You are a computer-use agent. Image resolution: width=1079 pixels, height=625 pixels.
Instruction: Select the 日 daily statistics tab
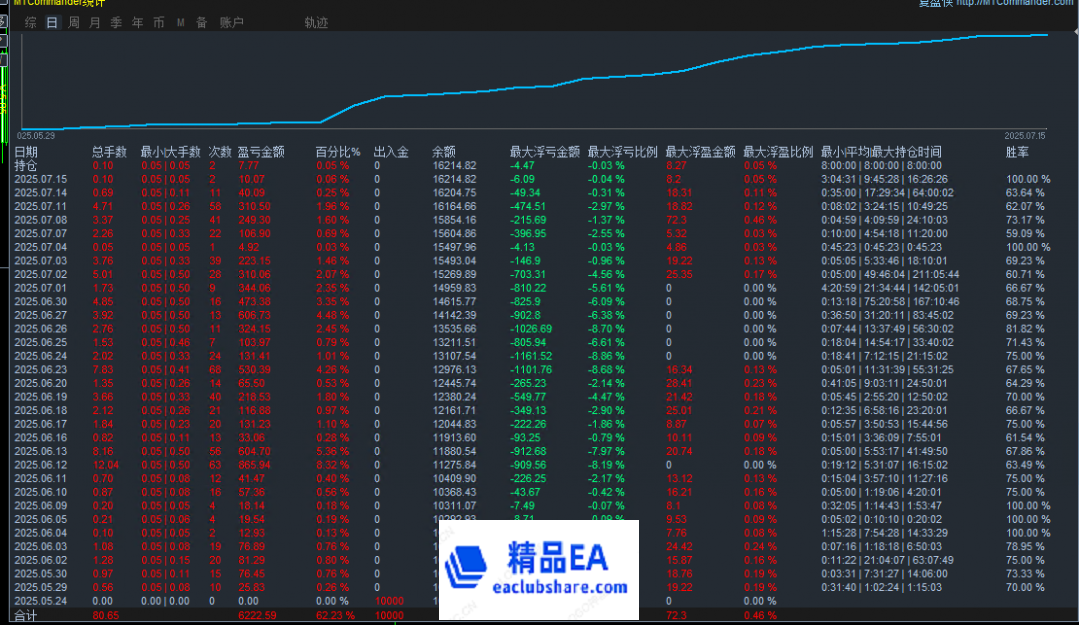coord(52,22)
